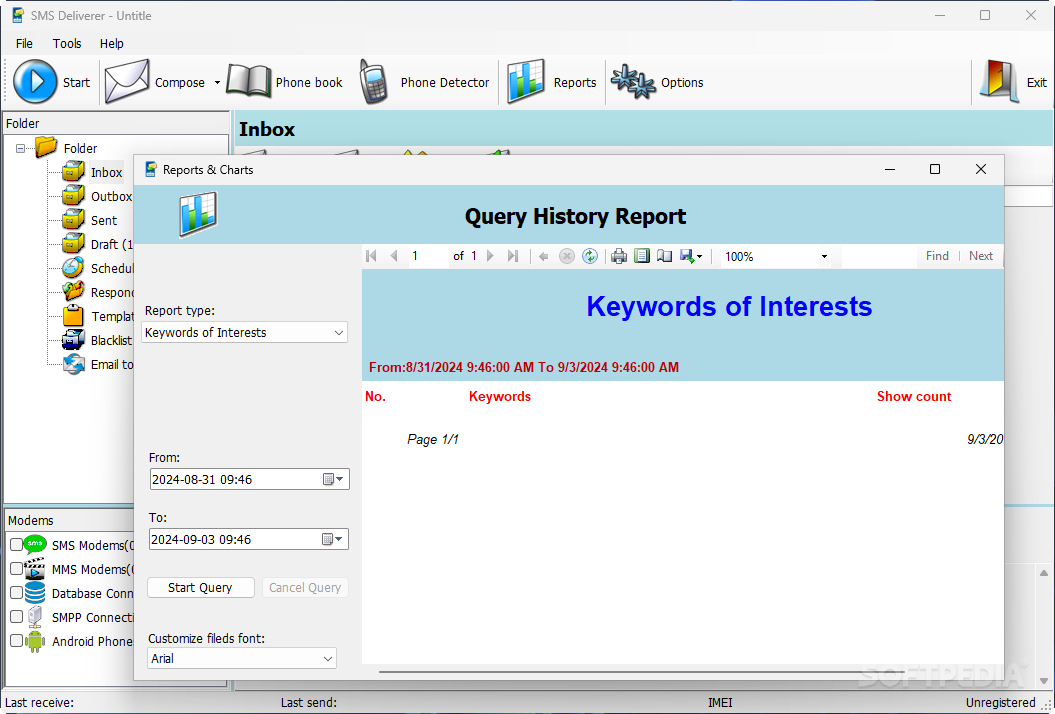Open the Responder icon in the folder tree

point(73,292)
